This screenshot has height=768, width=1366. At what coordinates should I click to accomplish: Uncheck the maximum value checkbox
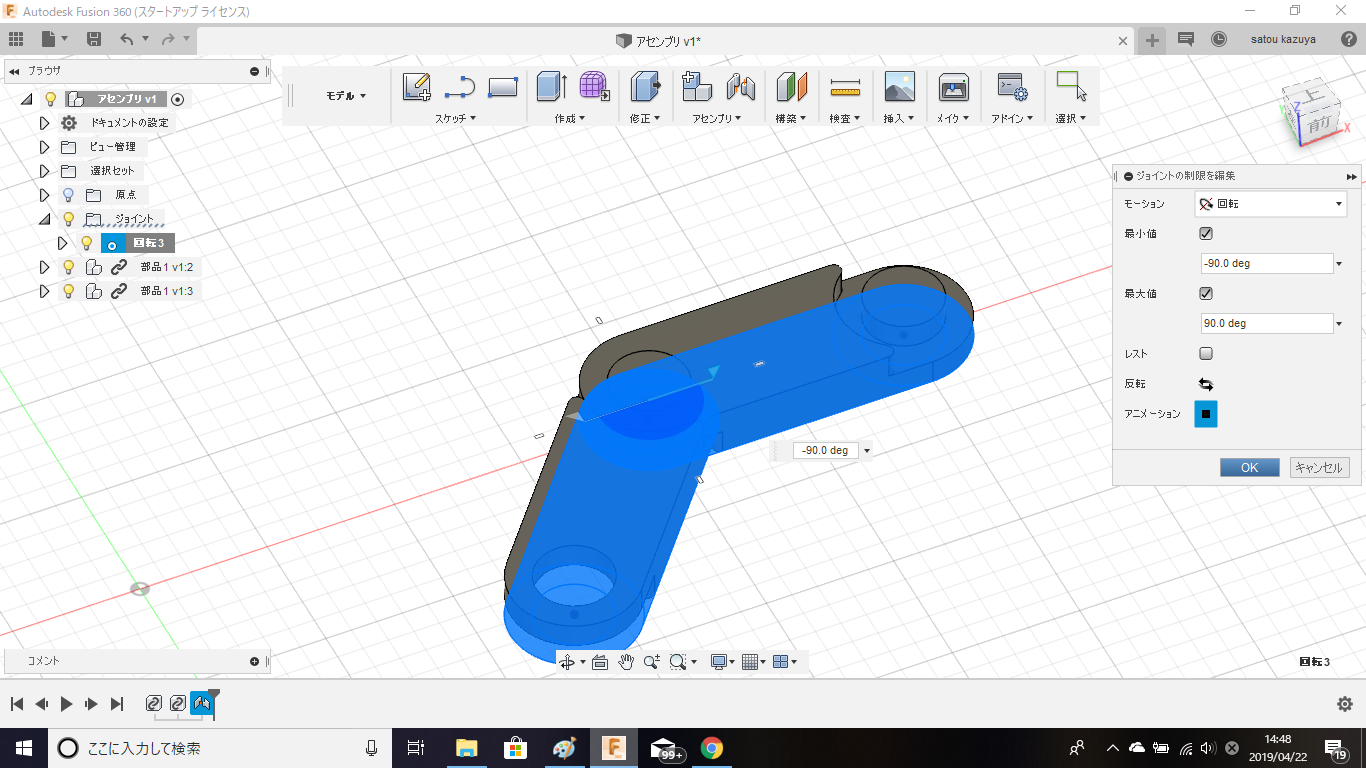(1206, 294)
